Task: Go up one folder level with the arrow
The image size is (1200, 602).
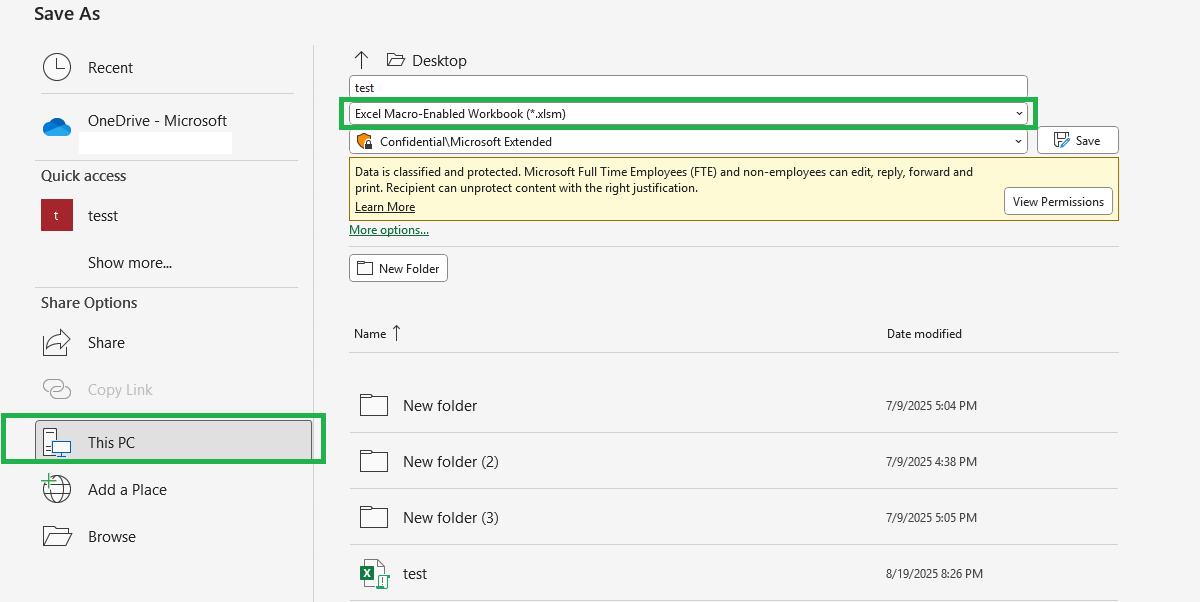Action: click(362, 60)
